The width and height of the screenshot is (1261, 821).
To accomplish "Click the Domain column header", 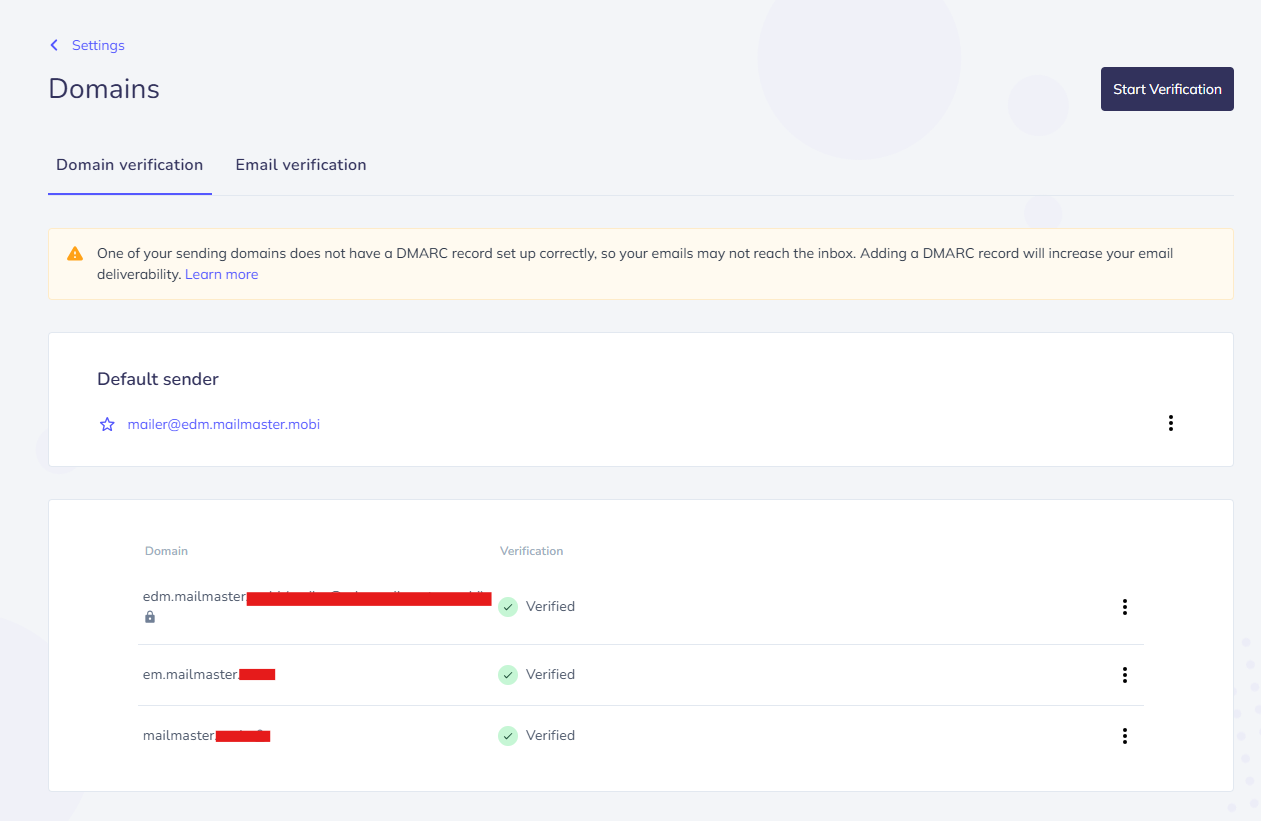I will click(x=166, y=551).
